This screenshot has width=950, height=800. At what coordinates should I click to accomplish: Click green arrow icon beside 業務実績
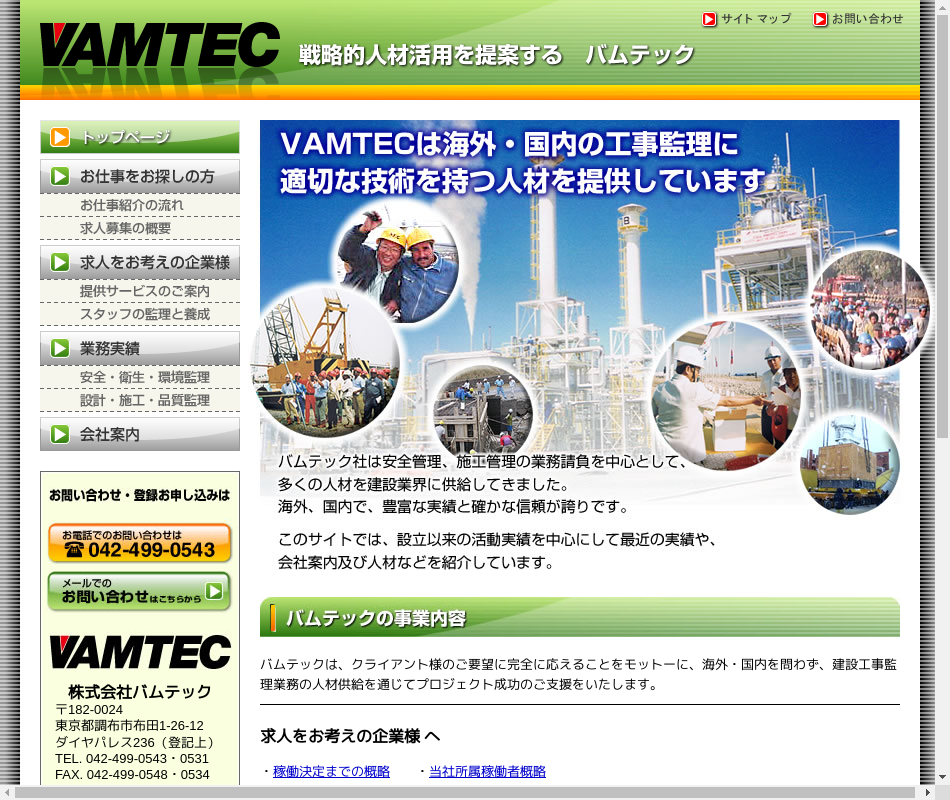click(60, 349)
